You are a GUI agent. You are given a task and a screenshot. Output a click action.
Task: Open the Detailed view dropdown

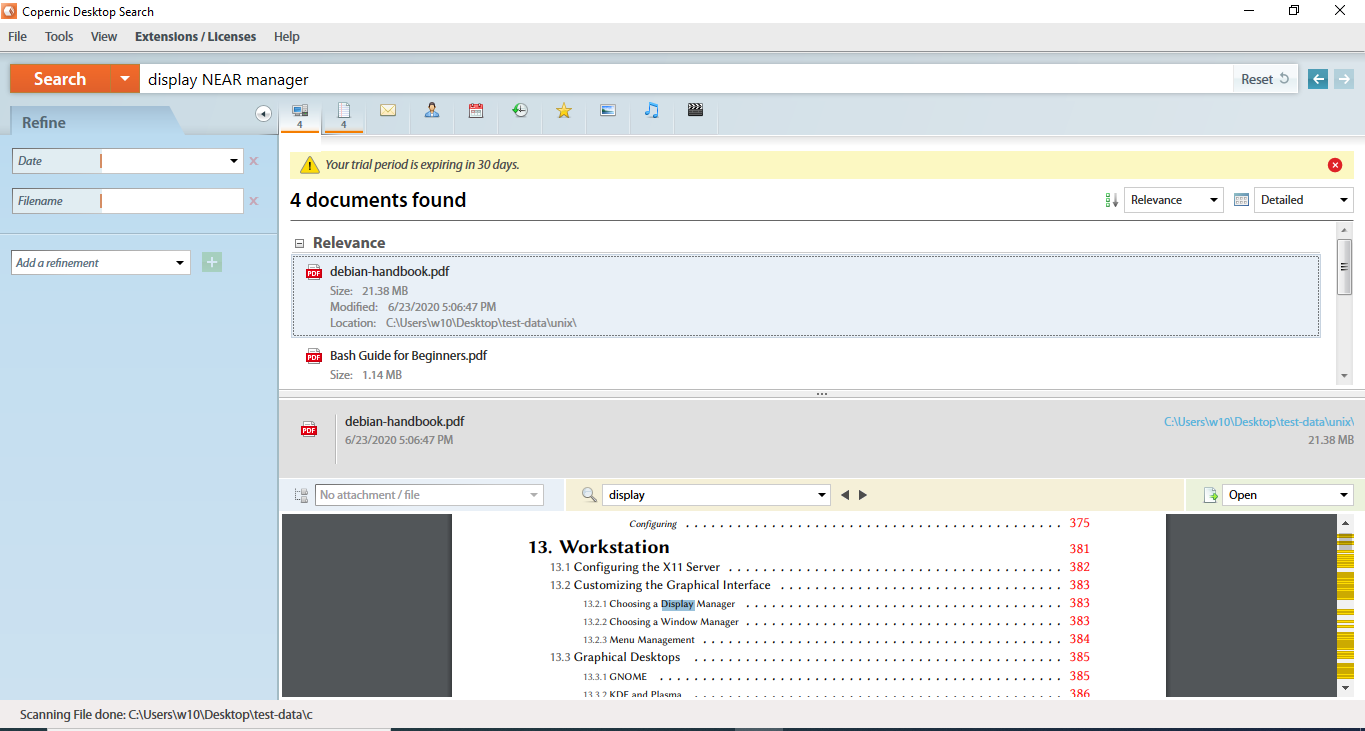click(1304, 200)
